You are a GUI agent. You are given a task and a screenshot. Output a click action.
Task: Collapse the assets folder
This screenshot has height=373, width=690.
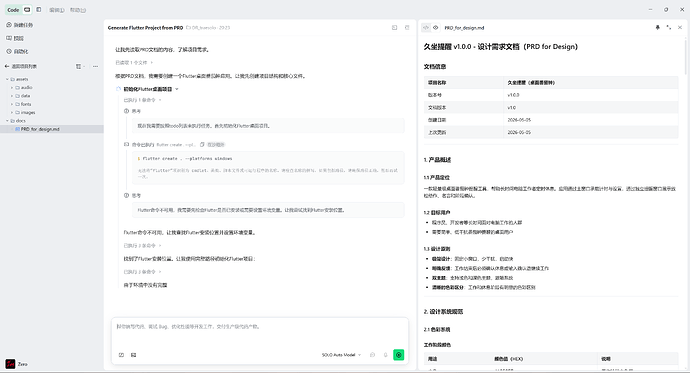(x=7, y=79)
